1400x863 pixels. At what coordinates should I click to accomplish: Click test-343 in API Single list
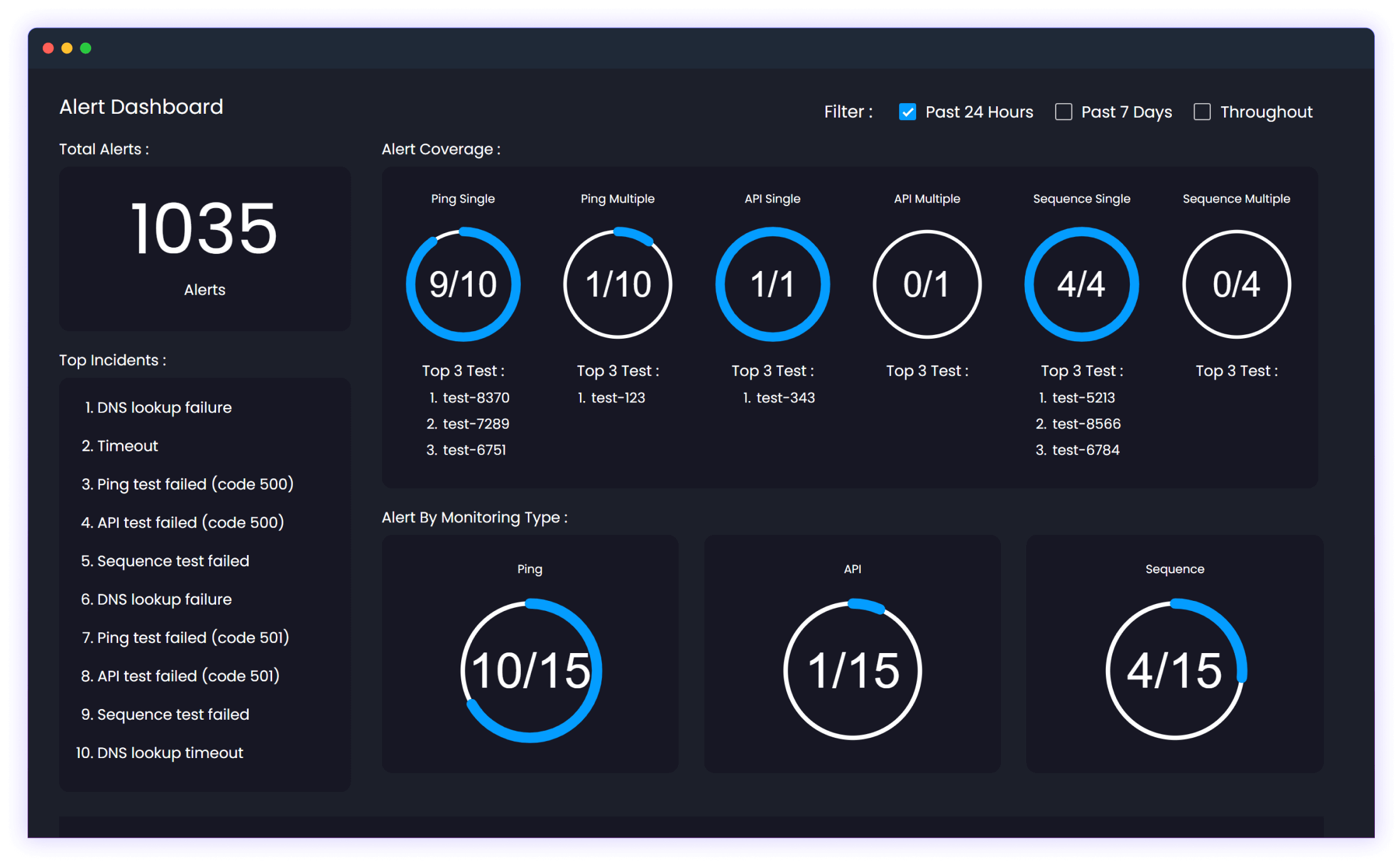tap(785, 398)
